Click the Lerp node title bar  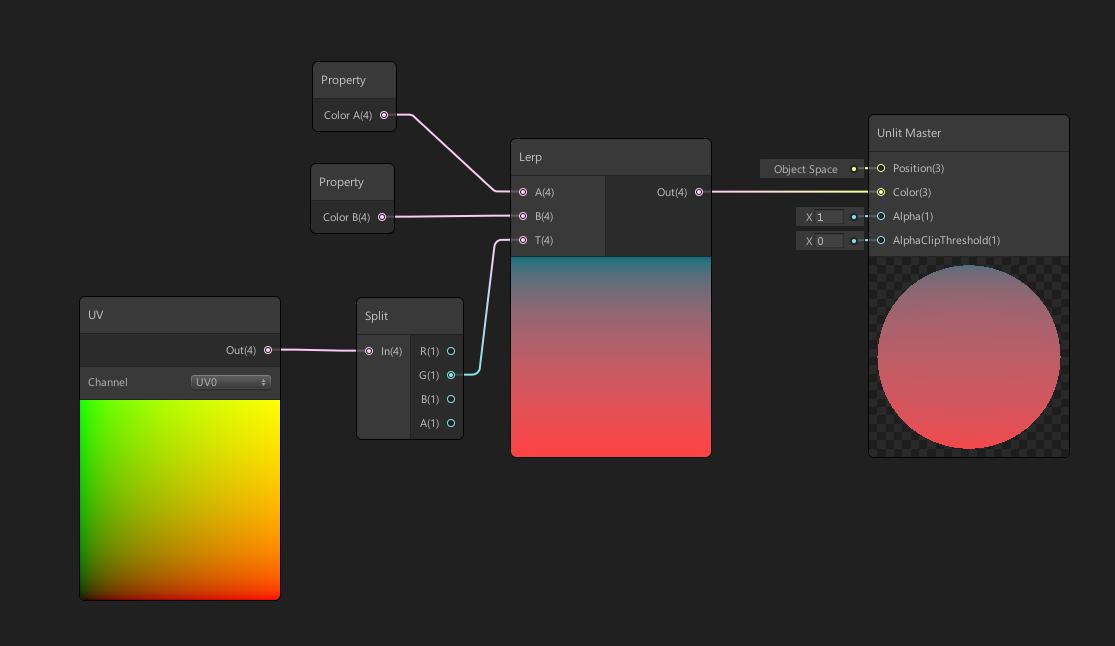[610, 157]
